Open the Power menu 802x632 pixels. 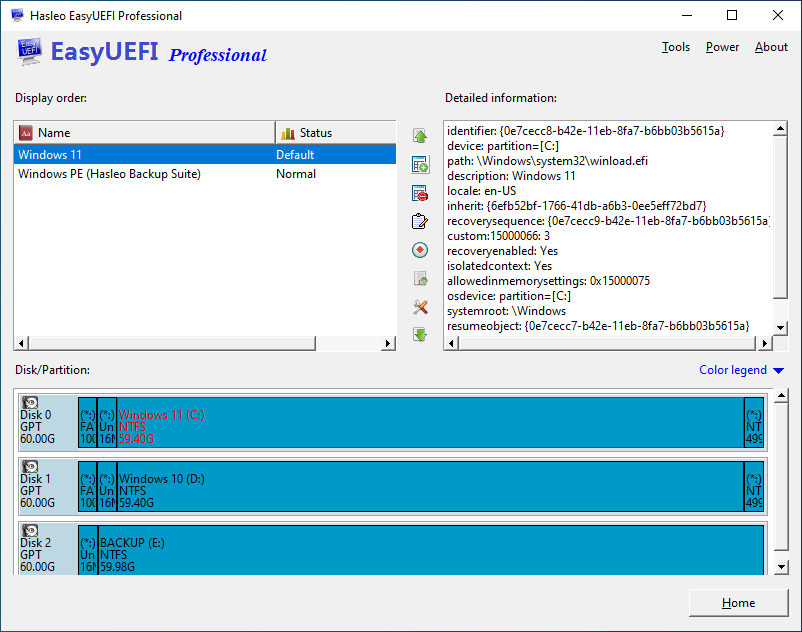722,47
